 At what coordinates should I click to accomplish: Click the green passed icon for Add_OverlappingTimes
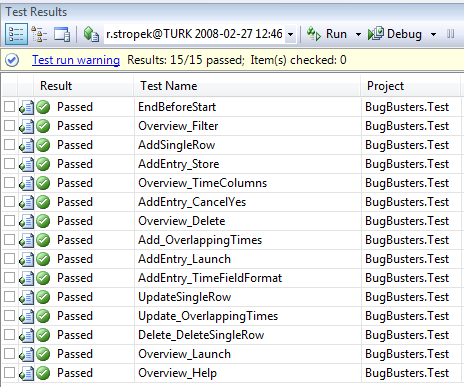(x=43, y=240)
